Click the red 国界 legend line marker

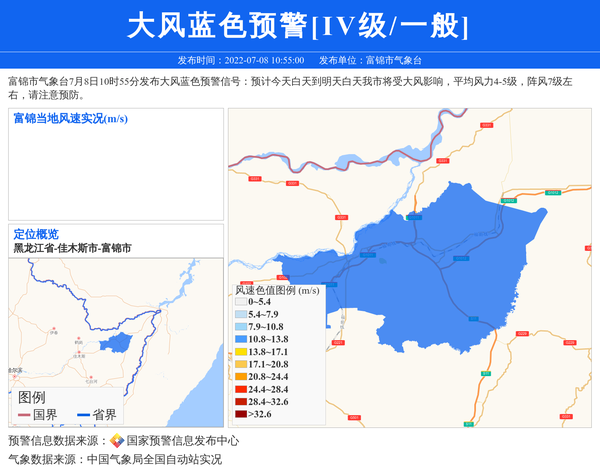[24, 415]
